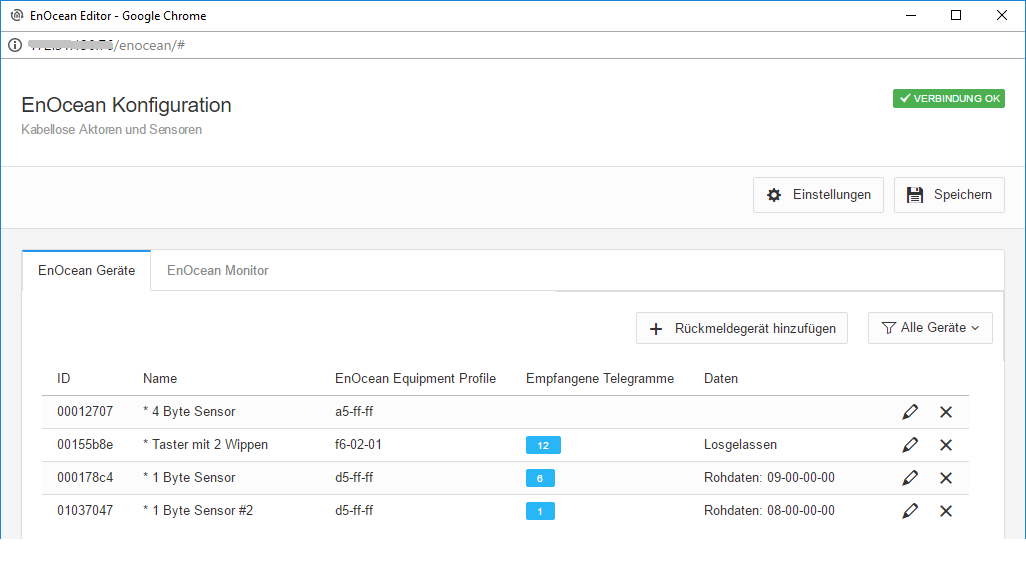The height and width of the screenshot is (569, 1026).
Task: Click telegram count badge 12
Action: (543, 445)
